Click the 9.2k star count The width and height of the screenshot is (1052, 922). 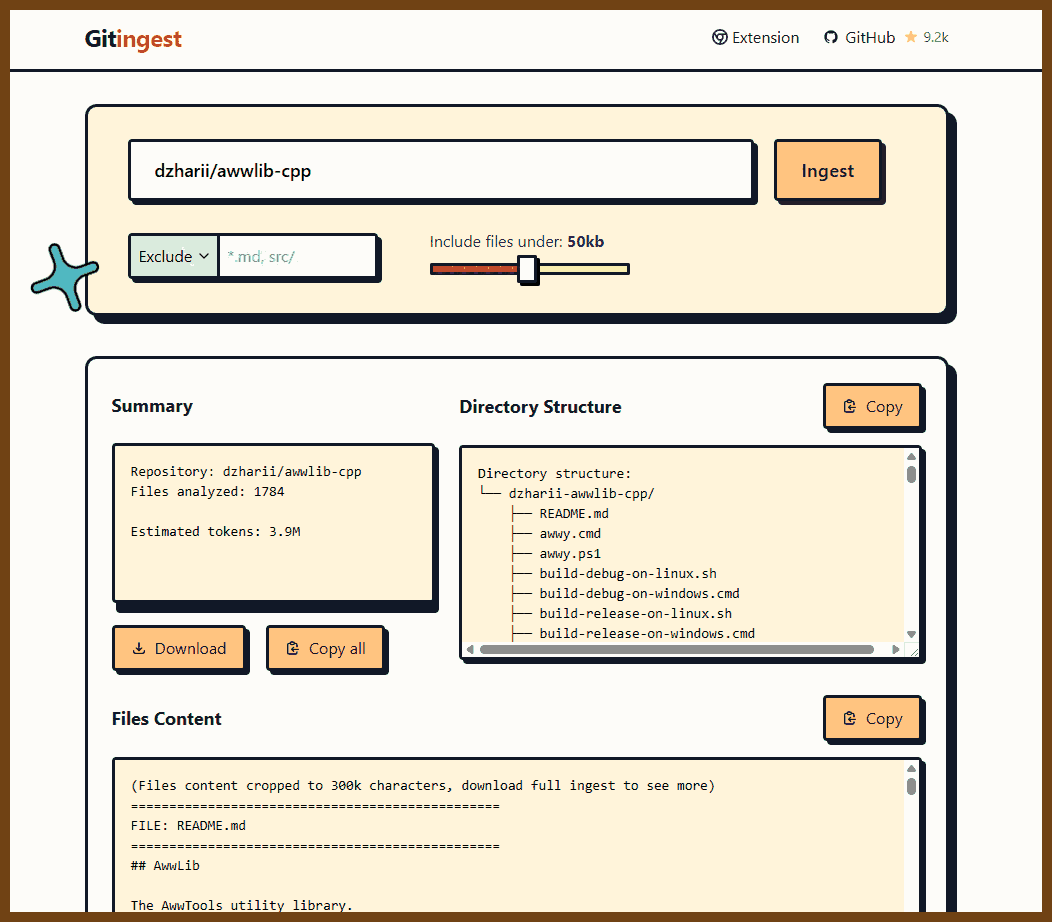pyautogui.click(x=935, y=38)
